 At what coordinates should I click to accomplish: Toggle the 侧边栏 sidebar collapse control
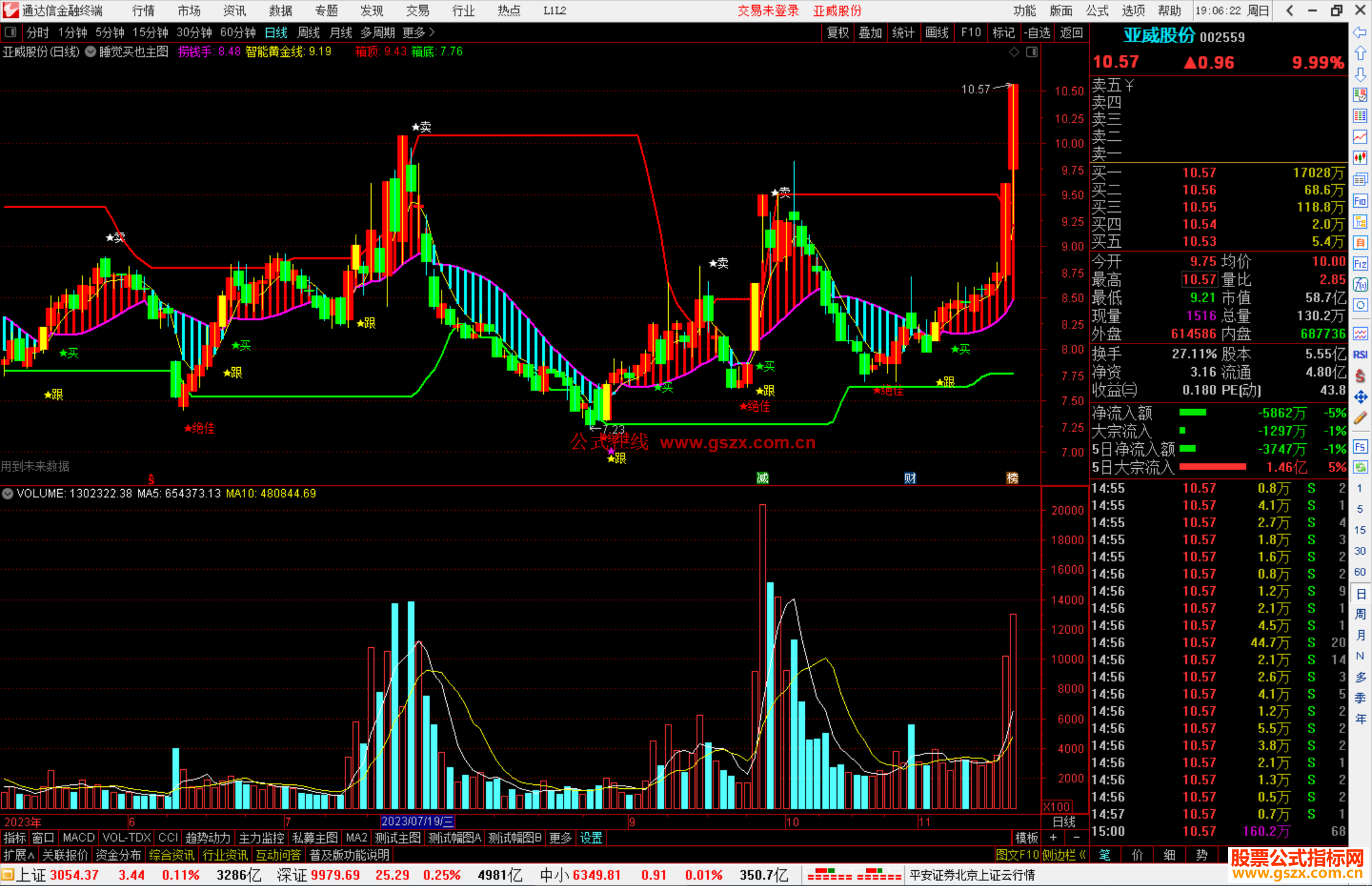1063,855
